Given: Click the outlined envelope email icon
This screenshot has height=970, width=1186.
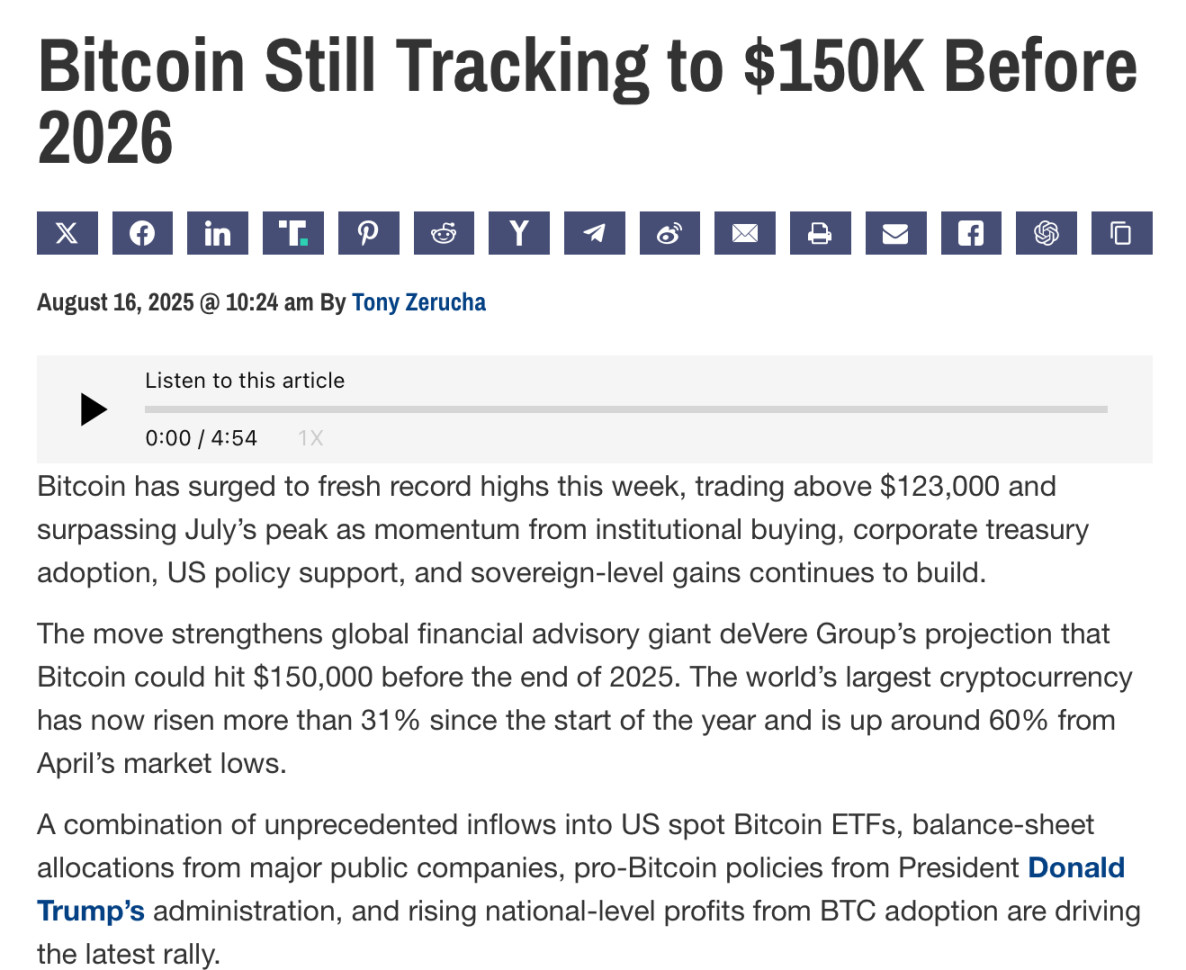Looking at the screenshot, I should [x=745, y=233].
